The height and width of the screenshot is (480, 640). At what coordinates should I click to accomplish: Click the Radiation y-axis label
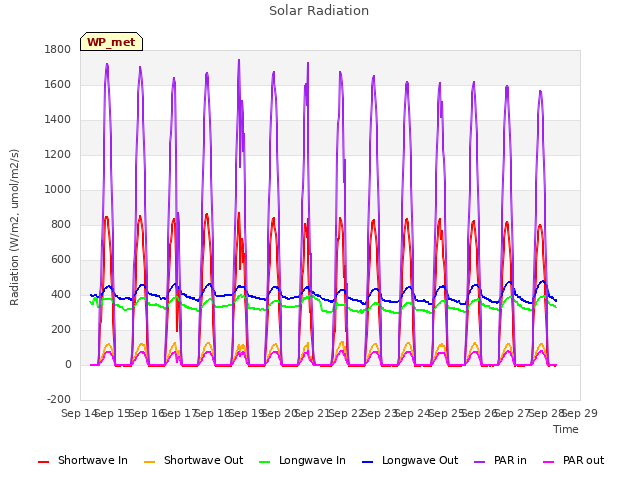coord(14,227)
